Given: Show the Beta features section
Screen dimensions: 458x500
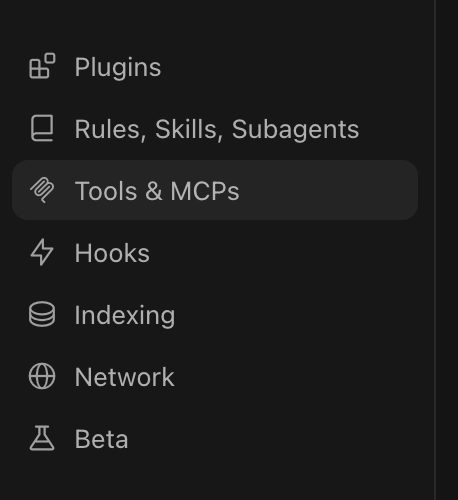Looking at the screenshot, I should 101,439.
